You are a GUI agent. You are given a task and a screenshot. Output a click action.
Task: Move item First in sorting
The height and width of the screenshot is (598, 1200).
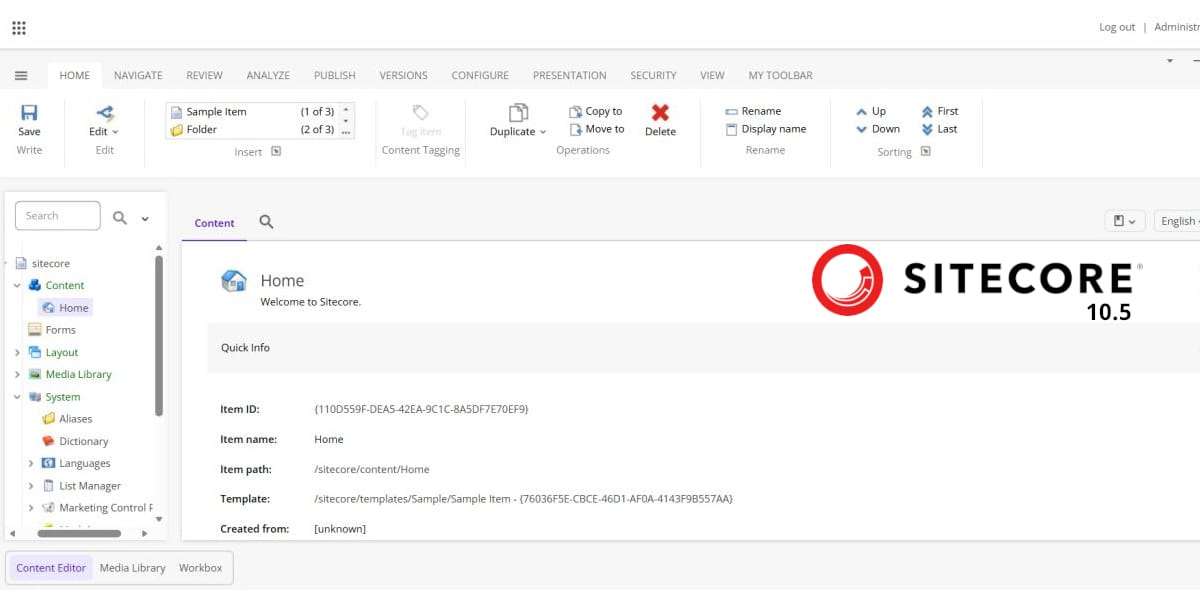940,111
